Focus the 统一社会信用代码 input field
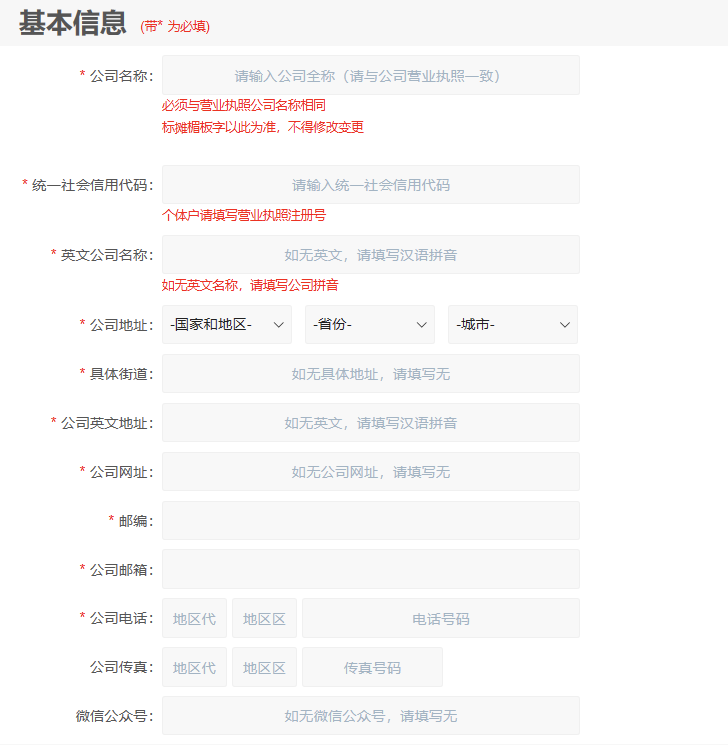Screen dimensions: 728x745 [x=371, y=185]
